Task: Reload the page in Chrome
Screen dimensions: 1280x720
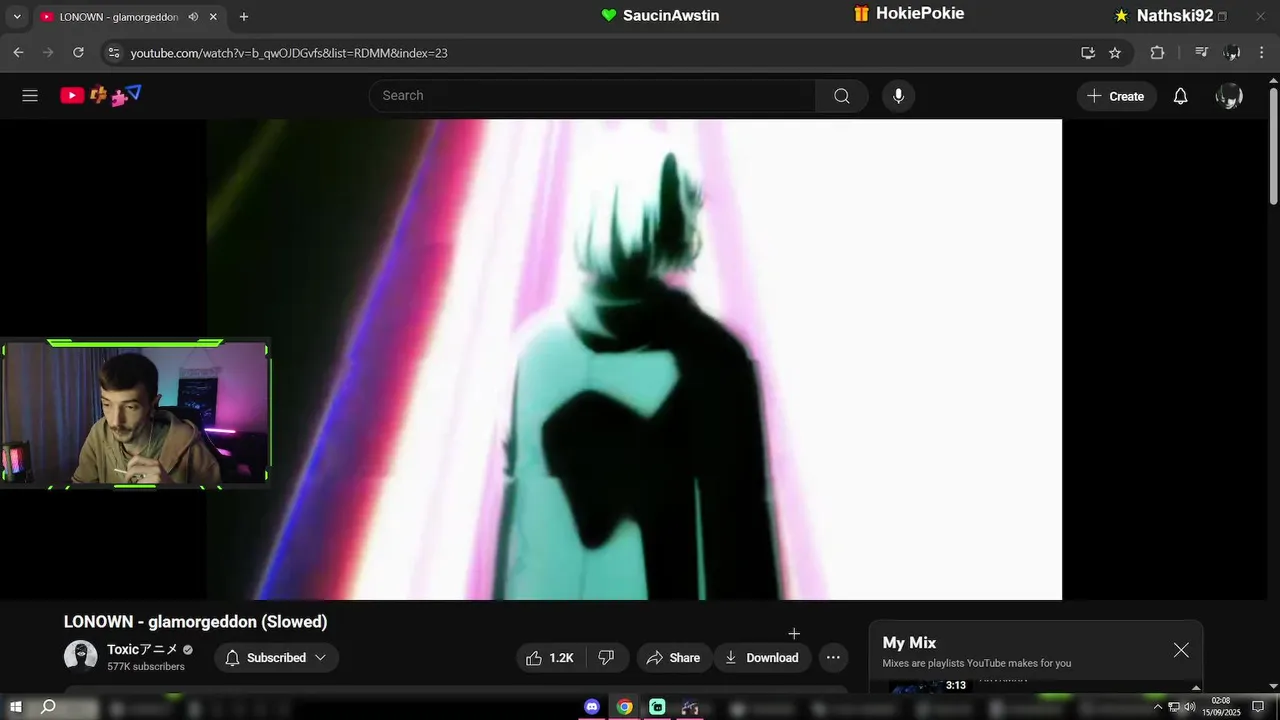Action: tap(78, 53)
